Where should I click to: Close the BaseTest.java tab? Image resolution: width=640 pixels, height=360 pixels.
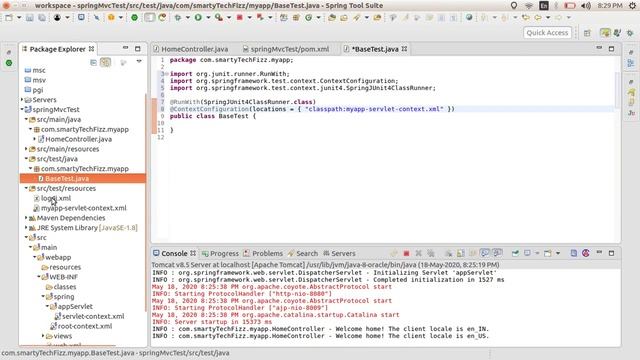point(404,49)
